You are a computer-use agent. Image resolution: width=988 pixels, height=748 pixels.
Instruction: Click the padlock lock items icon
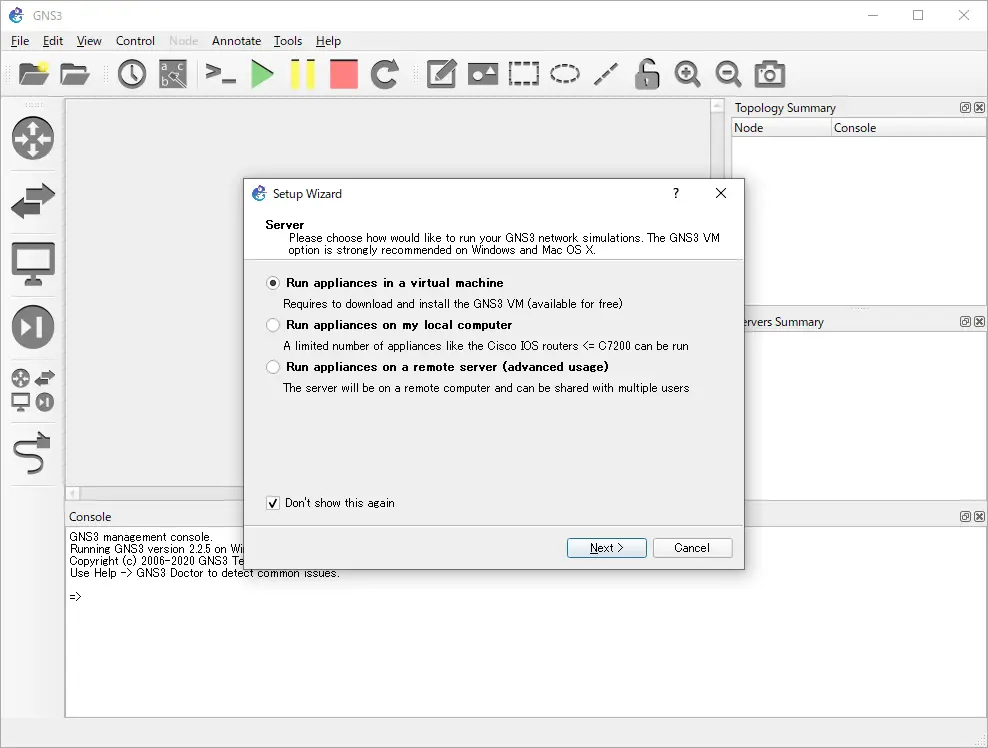[646, 74]
